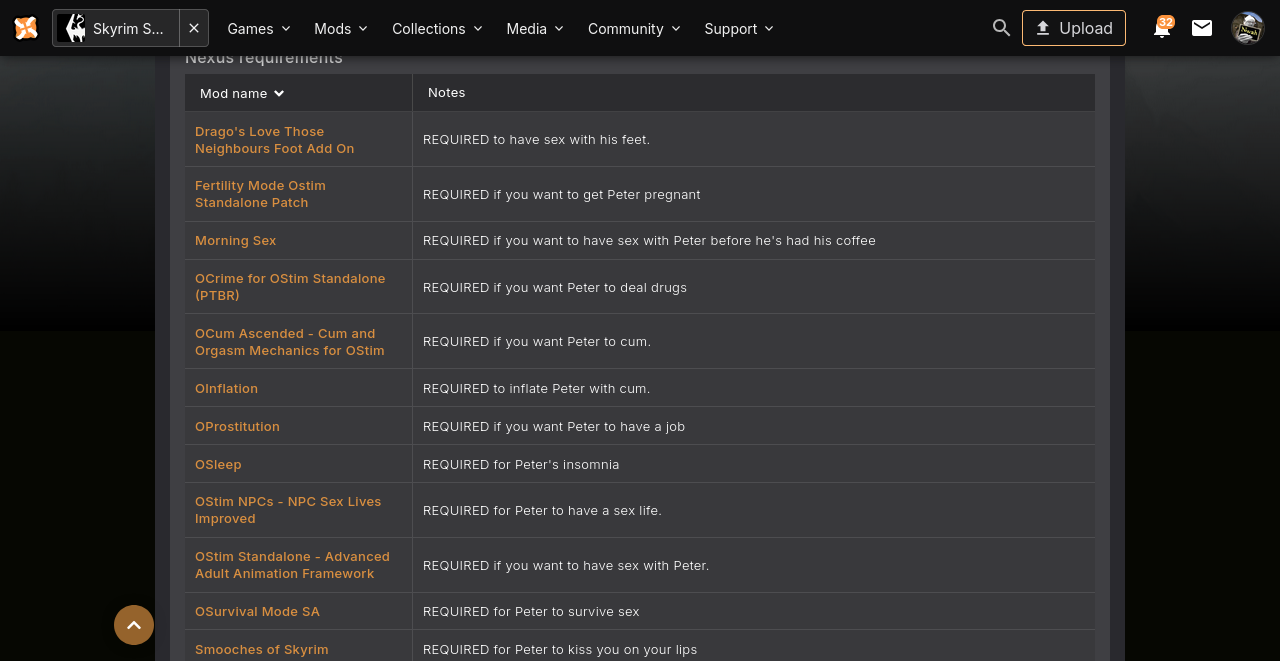Select note 'REQUIRED if you want Peter to cum.'
The image size is (1280, 661).
tap(537, 341)
